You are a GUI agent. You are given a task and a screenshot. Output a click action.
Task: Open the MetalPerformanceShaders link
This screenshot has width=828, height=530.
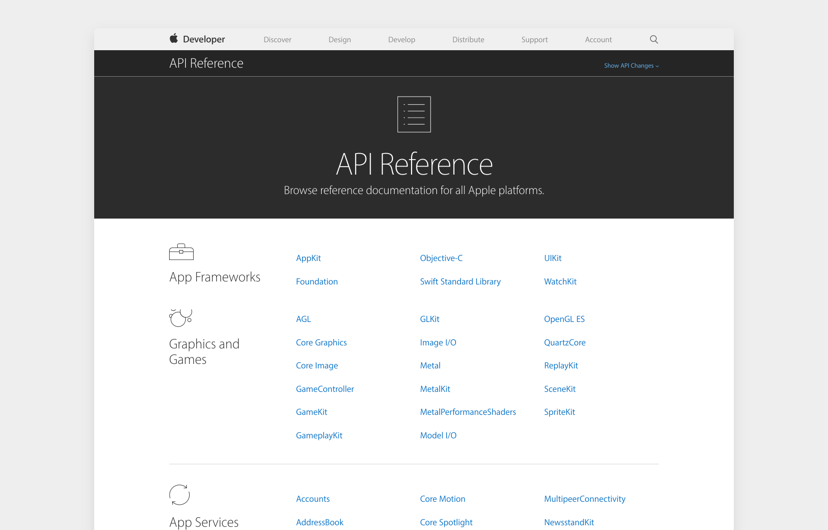pyautogui.click(x=468, y=412)
